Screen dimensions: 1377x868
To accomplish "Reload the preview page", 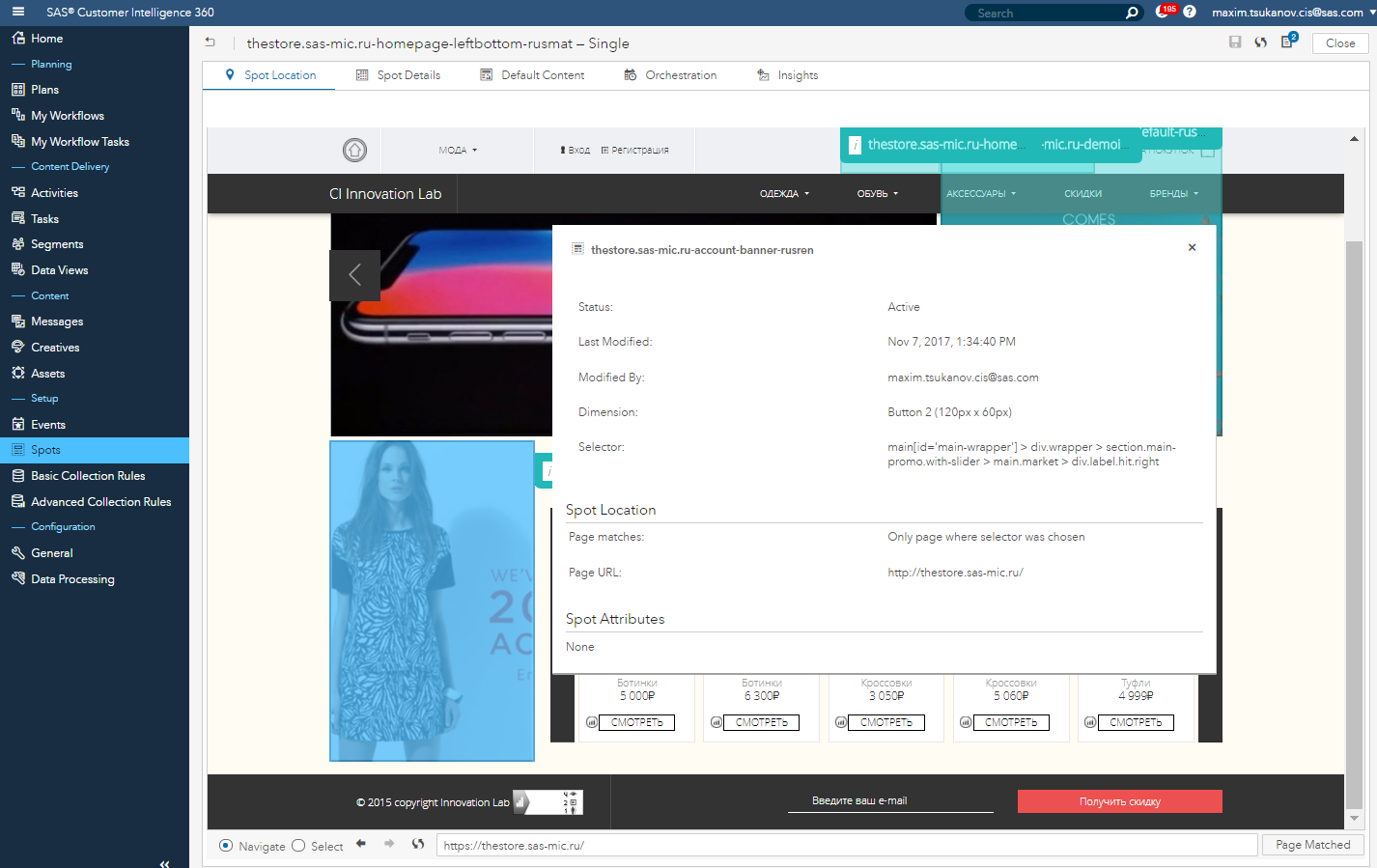I will pos(418,844).
